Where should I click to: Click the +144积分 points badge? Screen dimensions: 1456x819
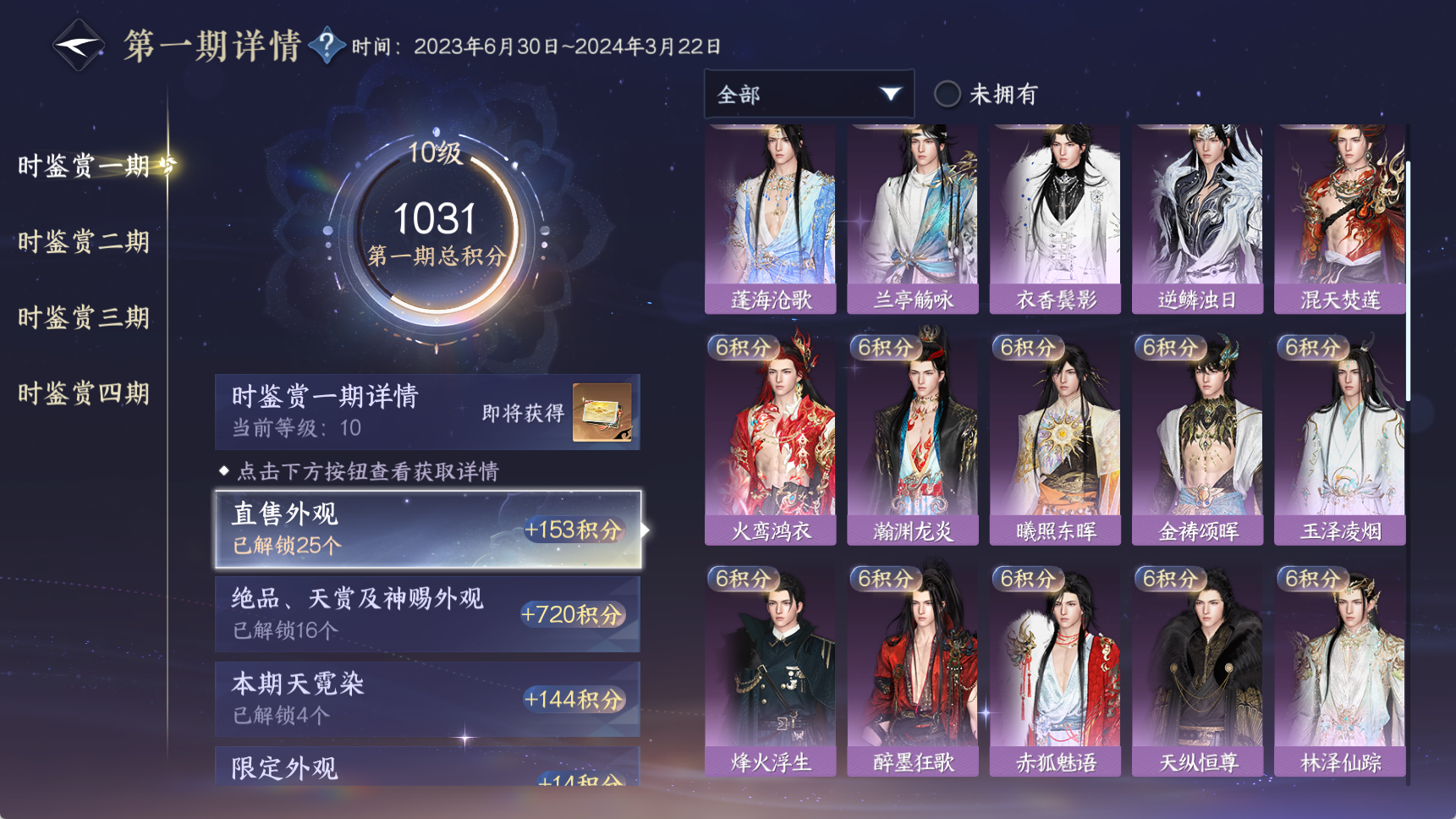pyautogui.click(x=574, y=699)
